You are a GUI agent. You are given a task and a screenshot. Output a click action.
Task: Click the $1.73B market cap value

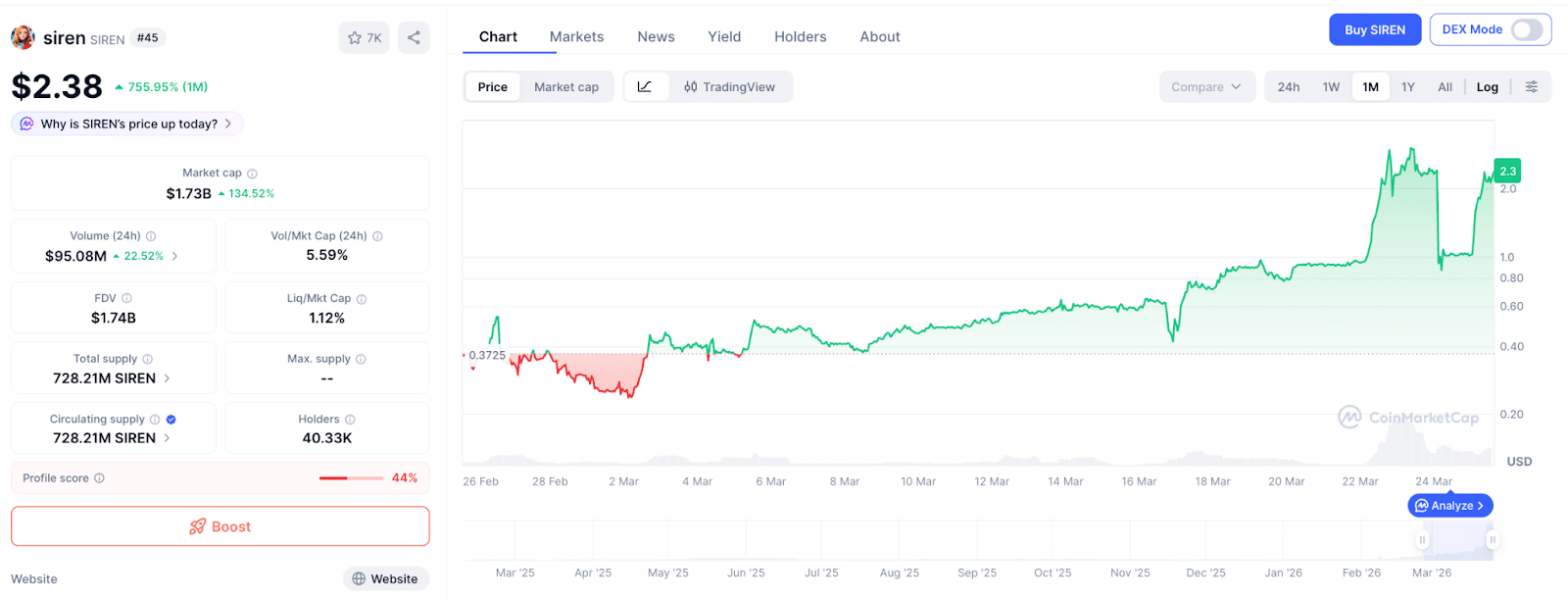click(x=188, y=193)
